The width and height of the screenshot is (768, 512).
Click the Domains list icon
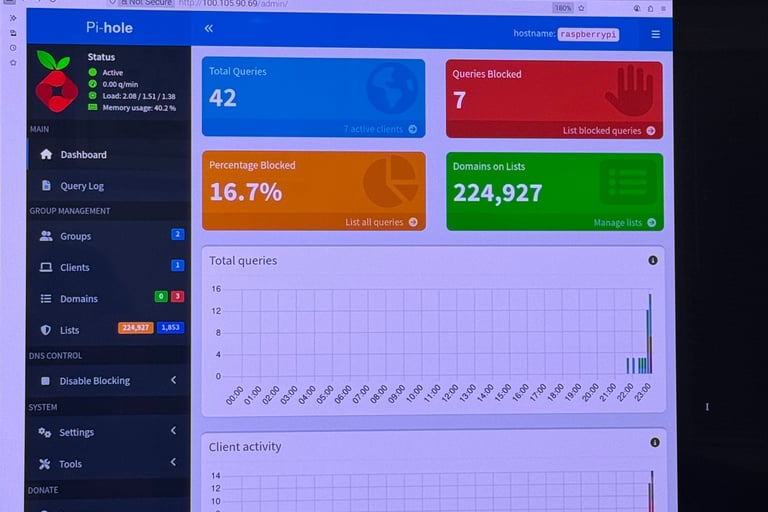(46, 298)
